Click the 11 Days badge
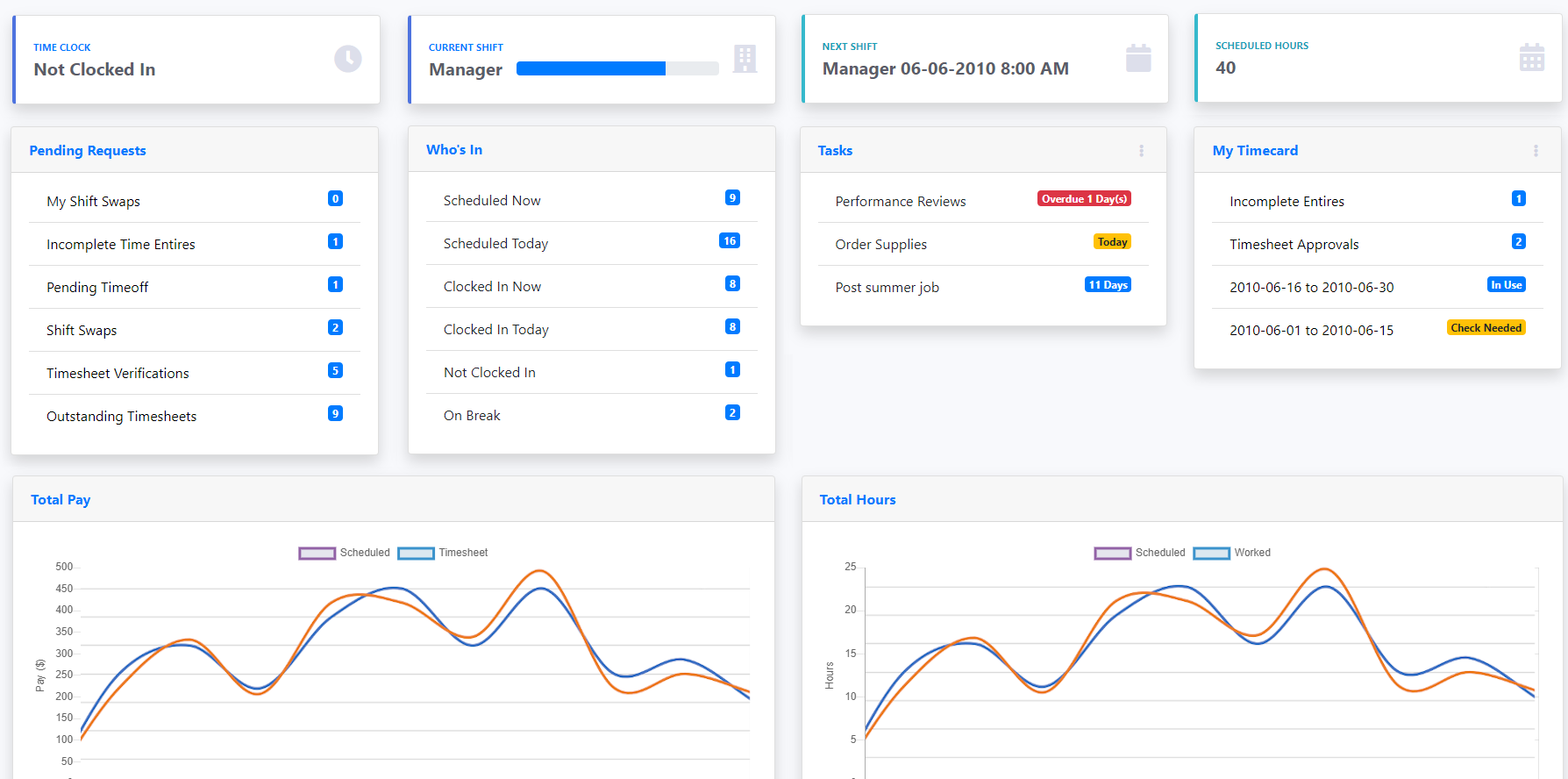Viewport: 1568px width, 779px height. point(1108,284)
